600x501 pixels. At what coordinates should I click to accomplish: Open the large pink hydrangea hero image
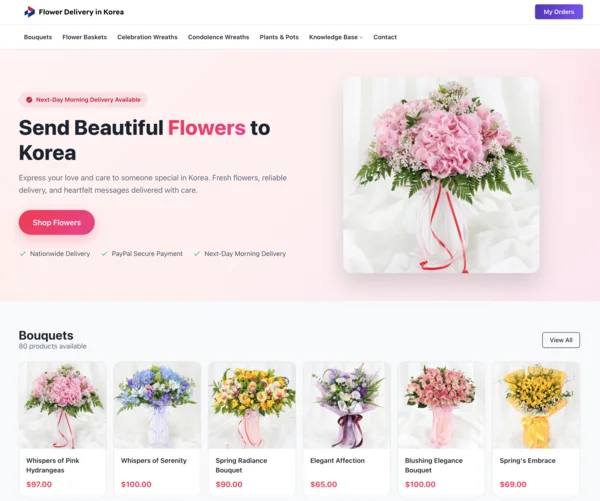pos(441,175)
